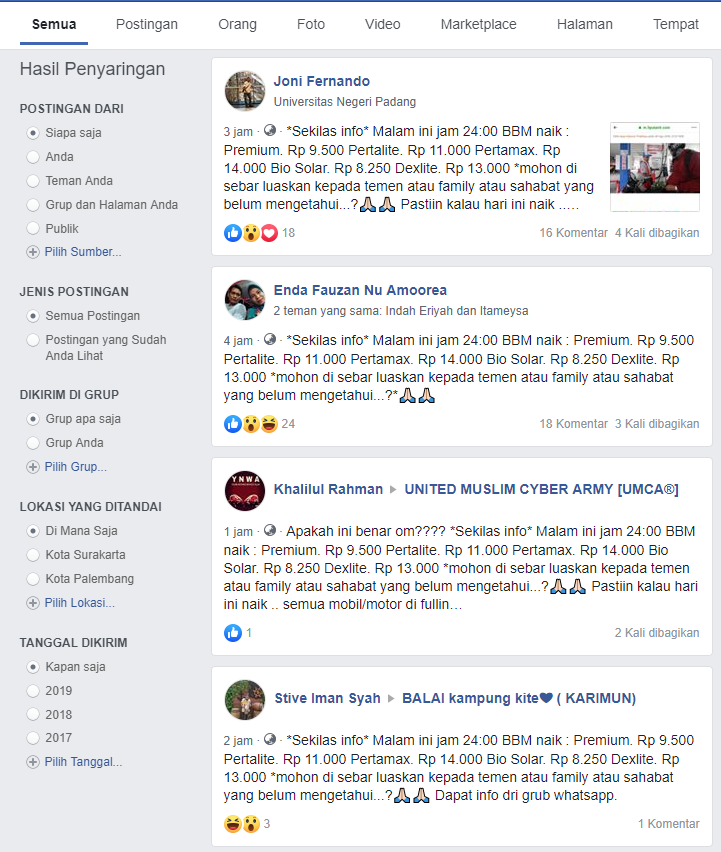The width and height of the screenshot is (721, 852).
Task: Open Joni Fernando's profile picture
Action: [x=244, y=91]
